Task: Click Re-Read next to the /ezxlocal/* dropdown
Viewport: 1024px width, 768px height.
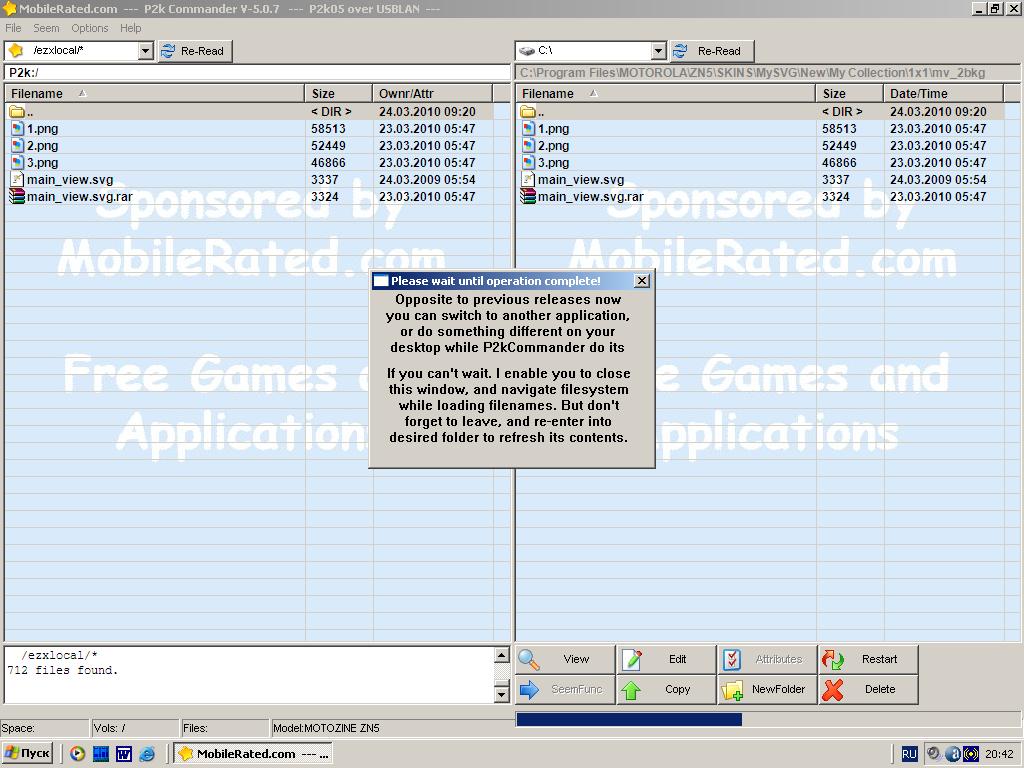Action: [195, 51]
